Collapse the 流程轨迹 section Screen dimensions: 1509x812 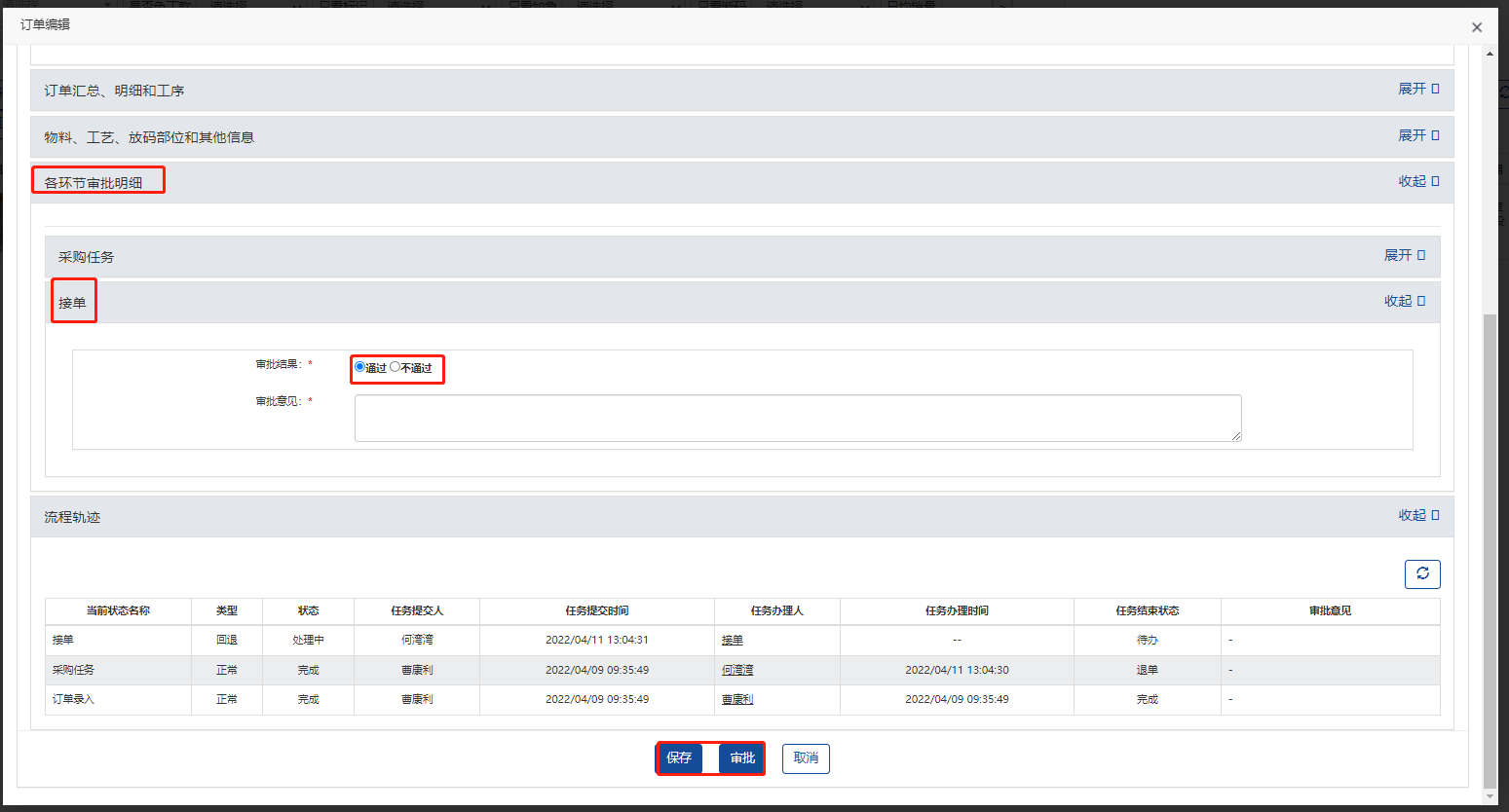[1417, 515]
